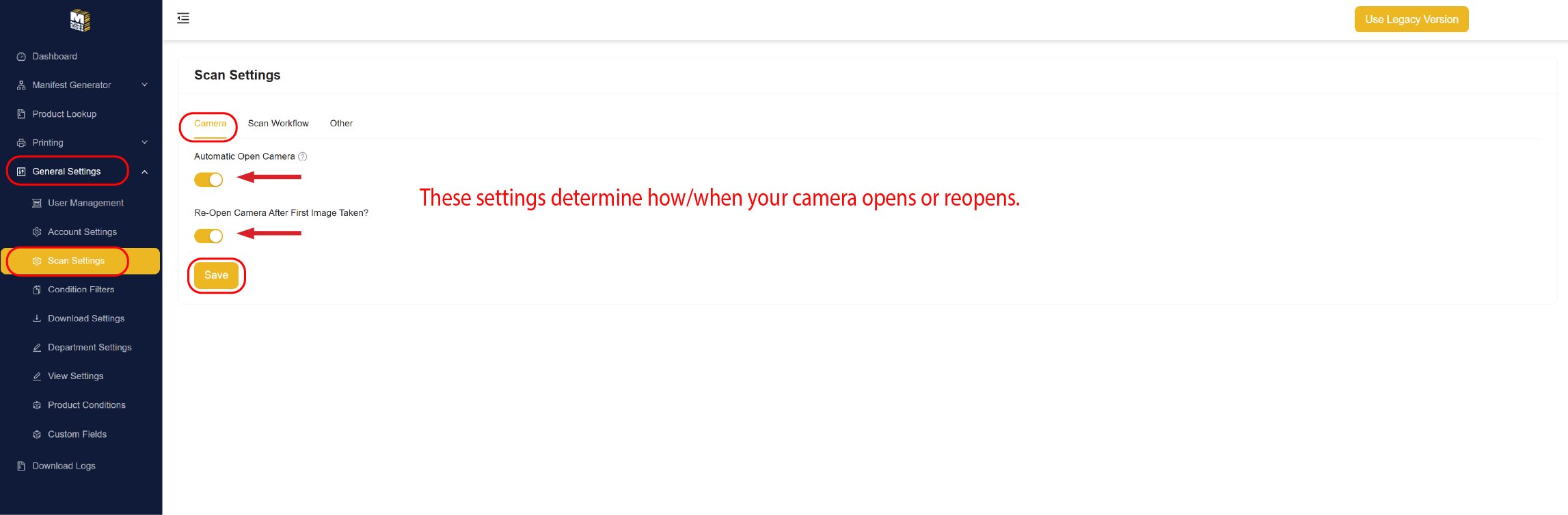The height and width of the screenshot is (515, 1568).
Task: Click the Printing printer icon
Action: 21,143
